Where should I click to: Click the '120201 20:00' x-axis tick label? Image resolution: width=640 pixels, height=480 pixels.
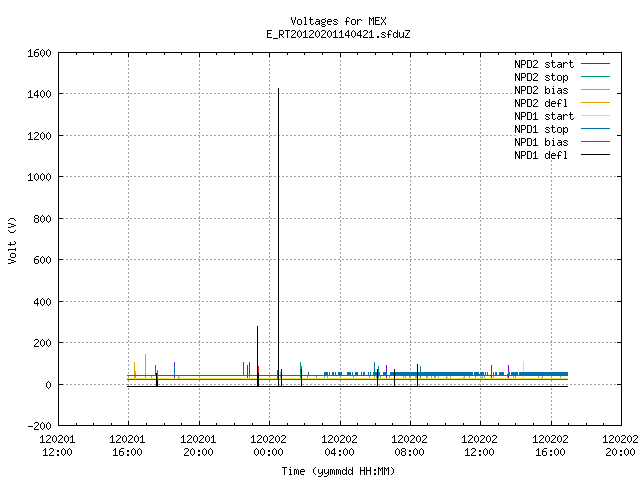pos(198,446)
